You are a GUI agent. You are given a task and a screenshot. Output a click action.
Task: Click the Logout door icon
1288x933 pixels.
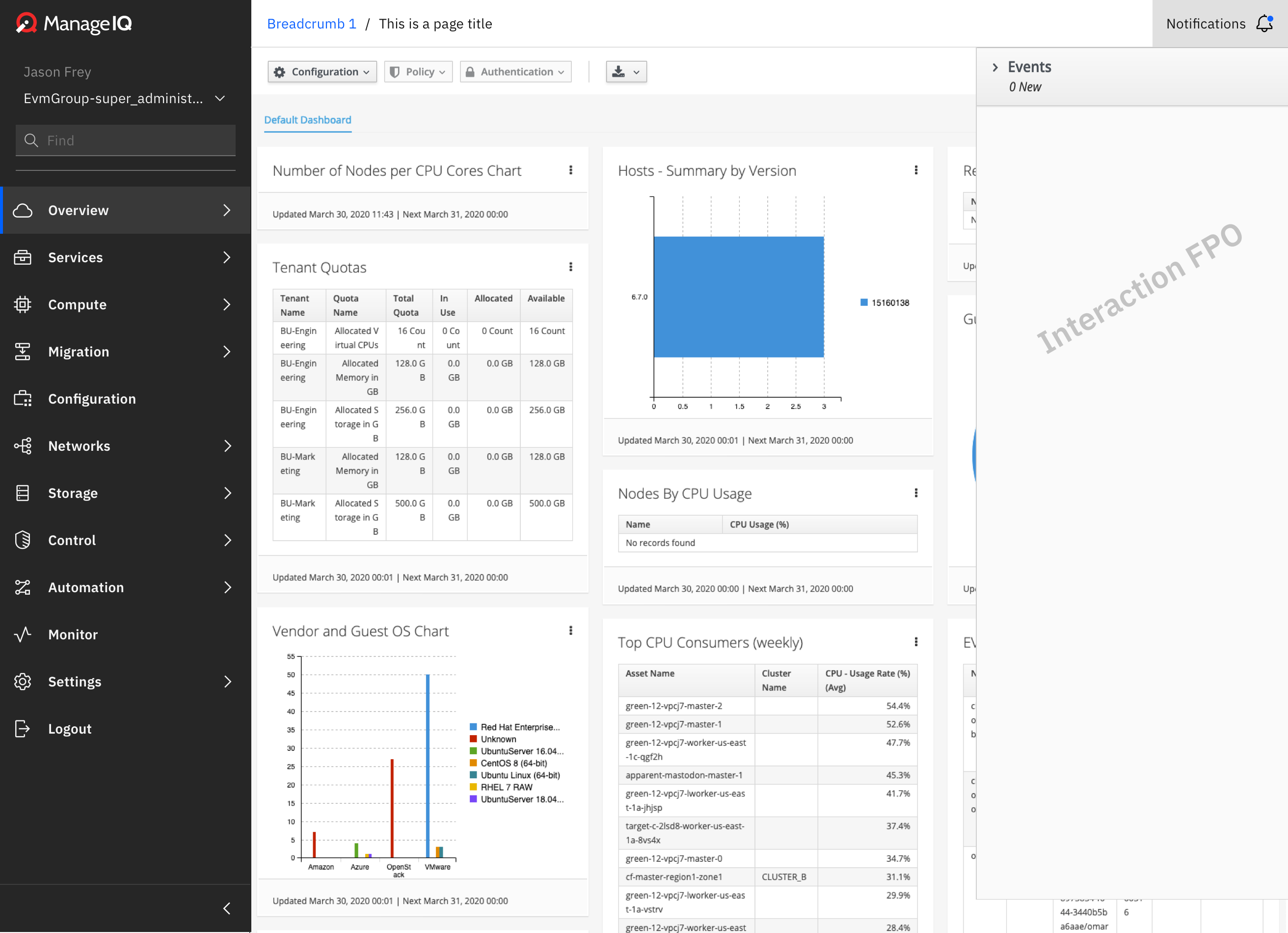pyautogui.click(x=23, y=729)
